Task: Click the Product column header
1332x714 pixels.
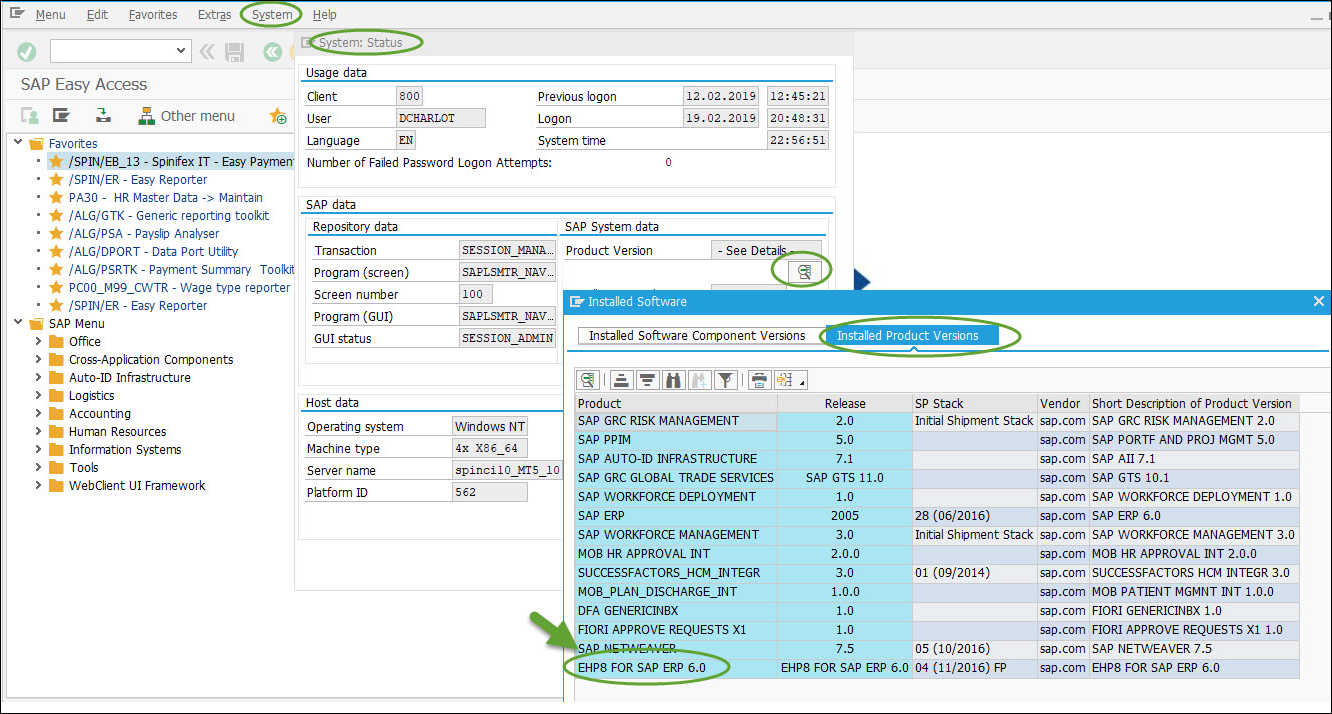Action: tap(676, 403)
